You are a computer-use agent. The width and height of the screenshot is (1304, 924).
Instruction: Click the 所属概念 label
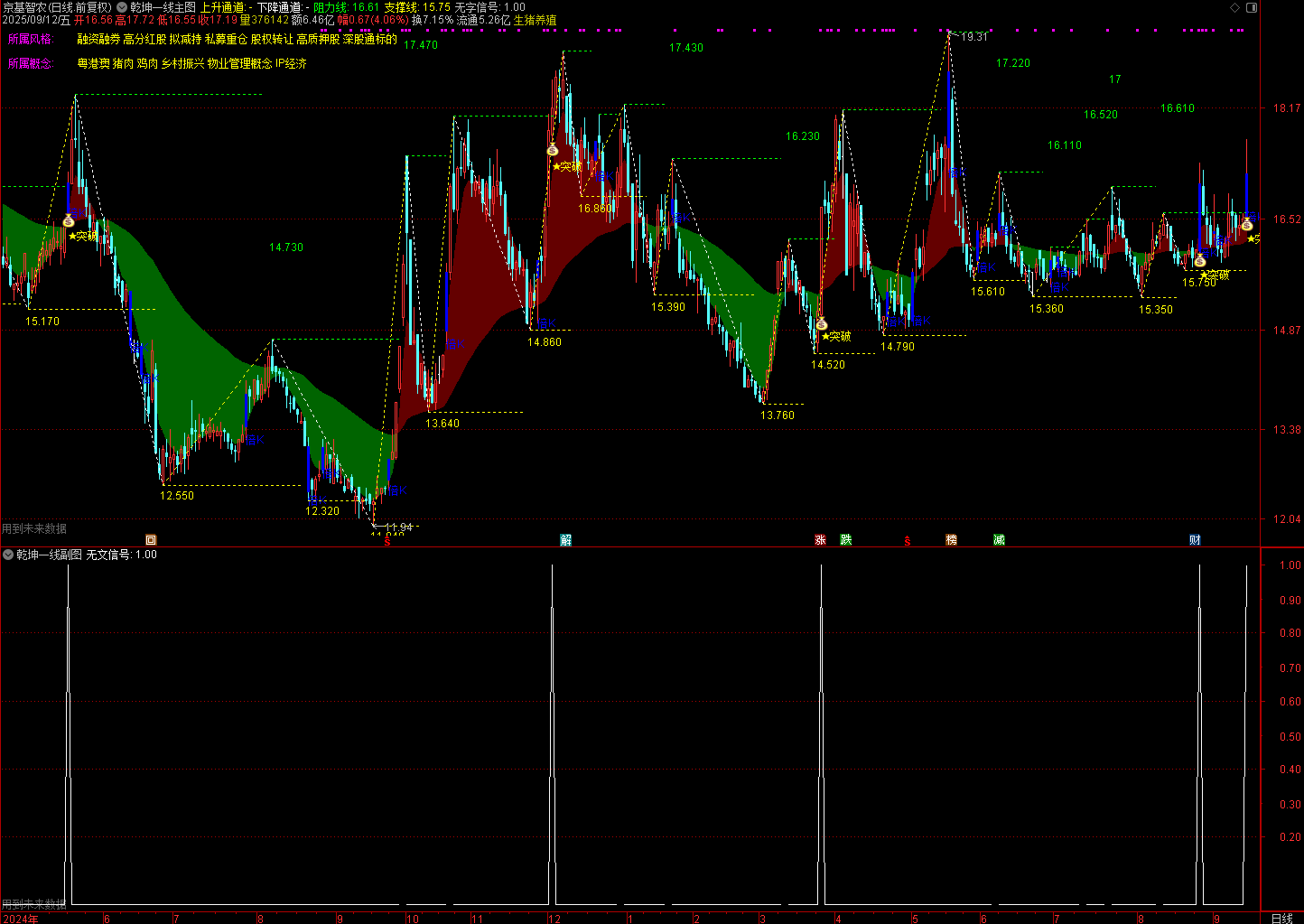point(30,64)
